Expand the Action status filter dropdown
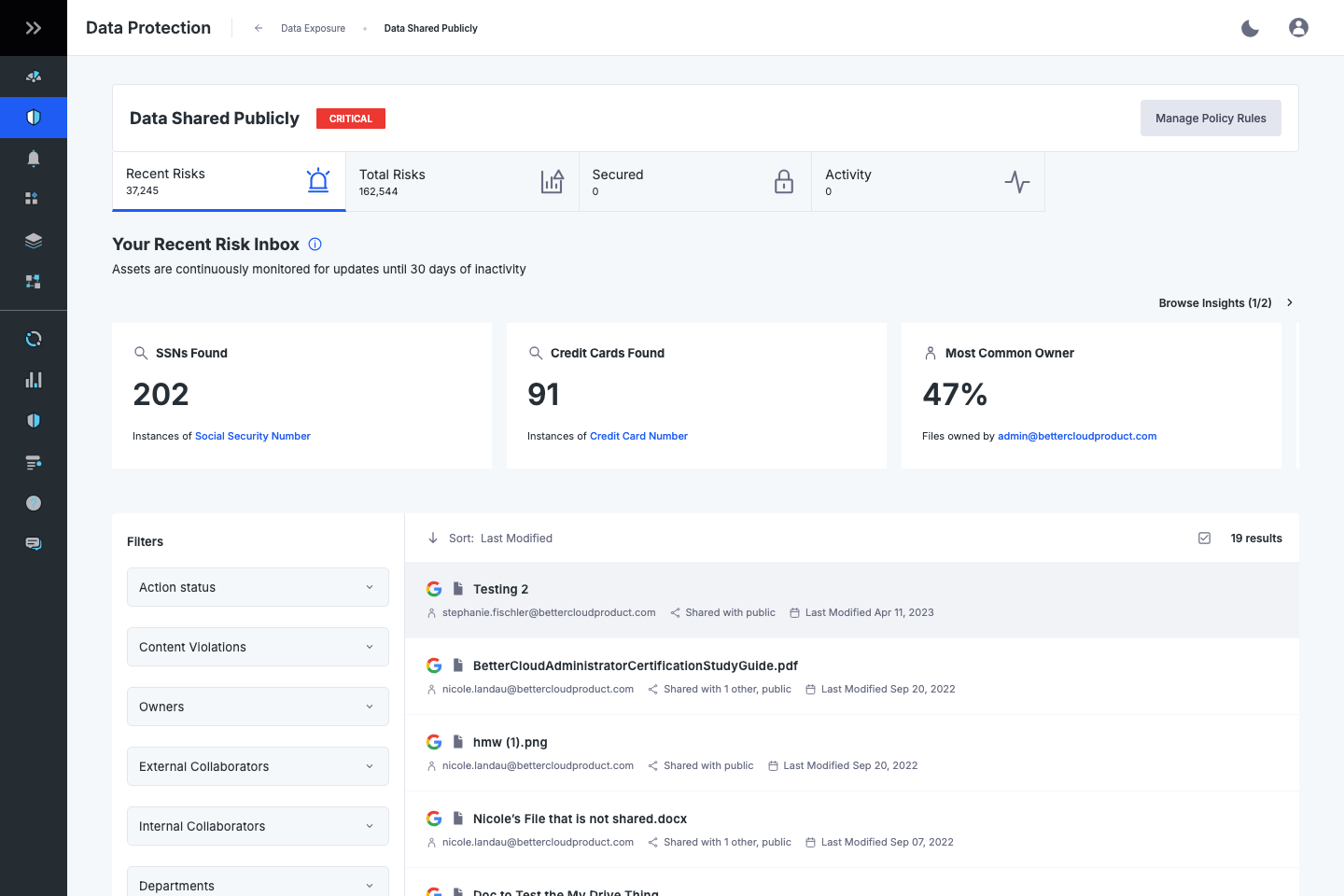Viewport: 1344px width, 896px height. pos(258,587)
